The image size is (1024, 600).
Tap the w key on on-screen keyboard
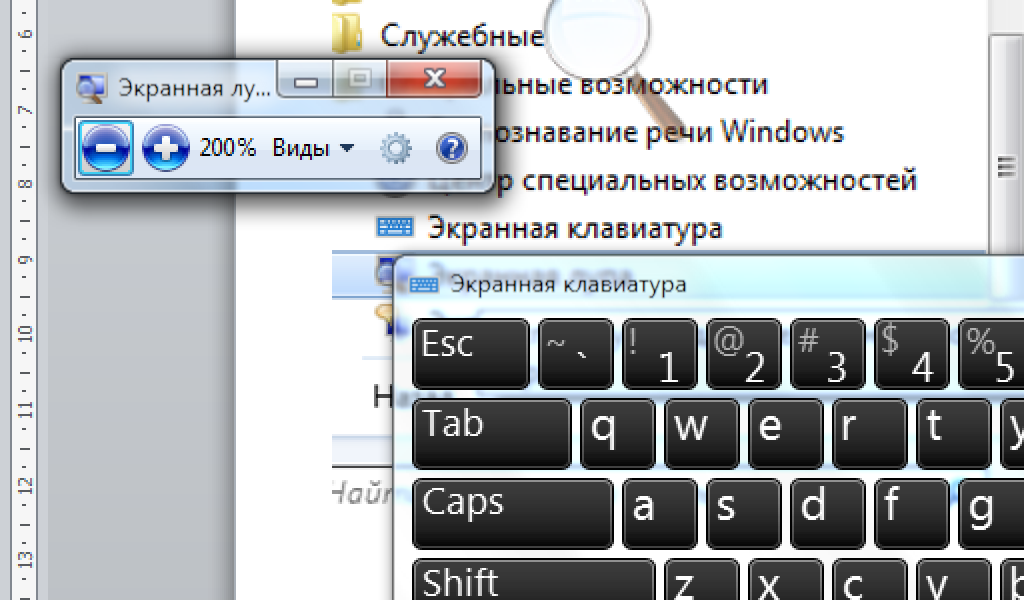(701, 434)
